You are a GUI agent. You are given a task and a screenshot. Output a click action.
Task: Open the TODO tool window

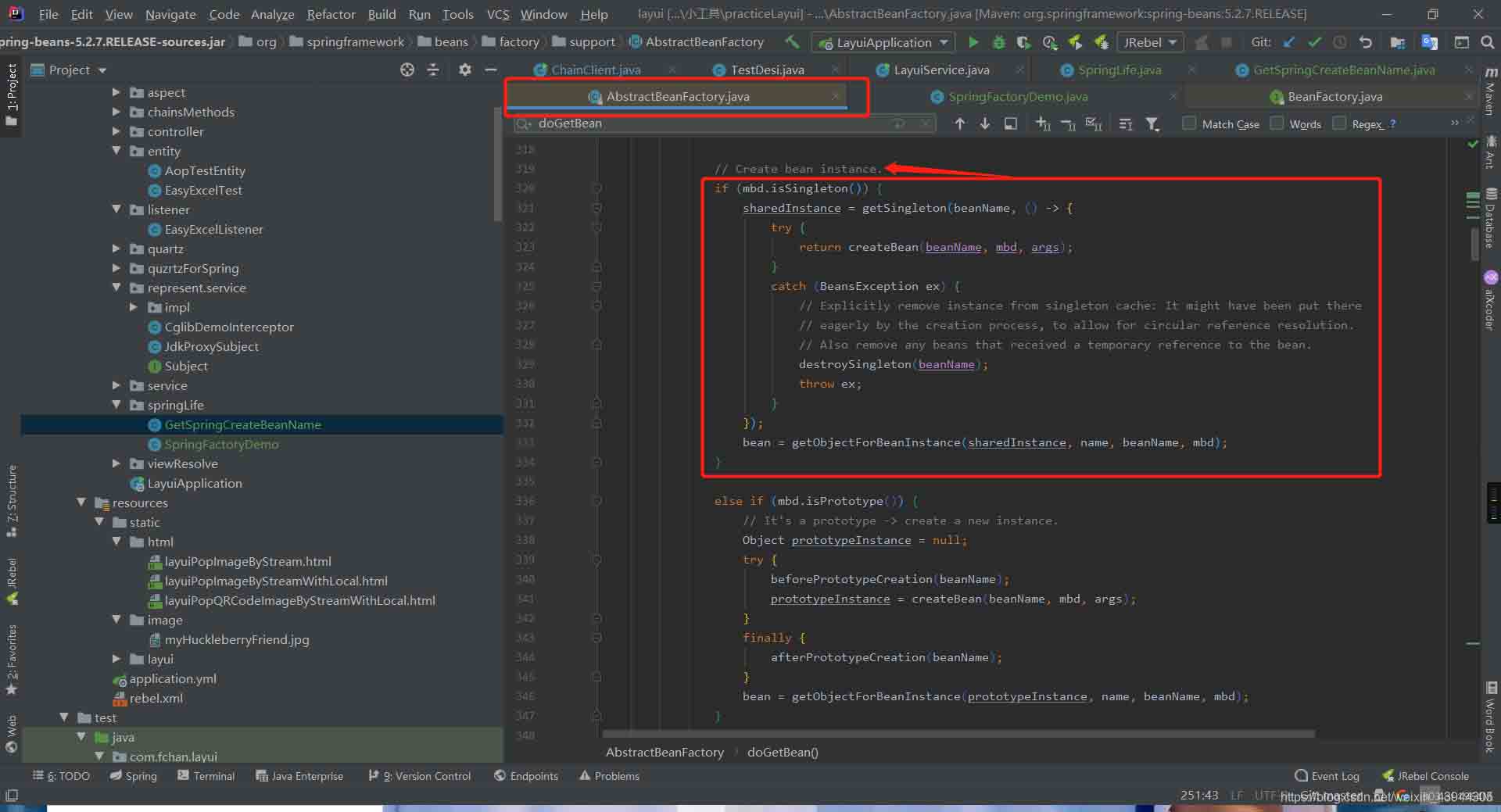[61, 776]
